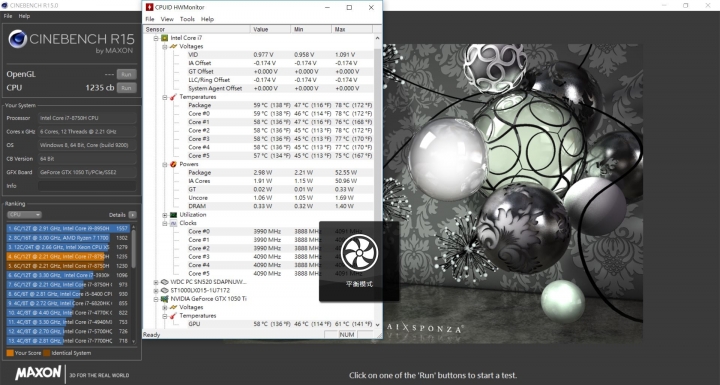Collapse the NVIDIA GeForce GTX 1050 Ti node
Image resolution: width=720 pixels, height=385 pixels.
point(156,299)
